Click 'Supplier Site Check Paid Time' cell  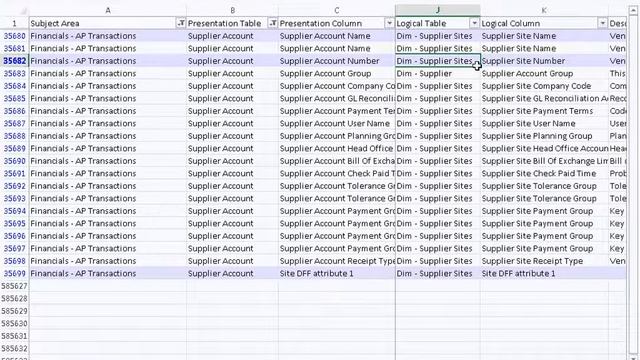click(544, 173)
